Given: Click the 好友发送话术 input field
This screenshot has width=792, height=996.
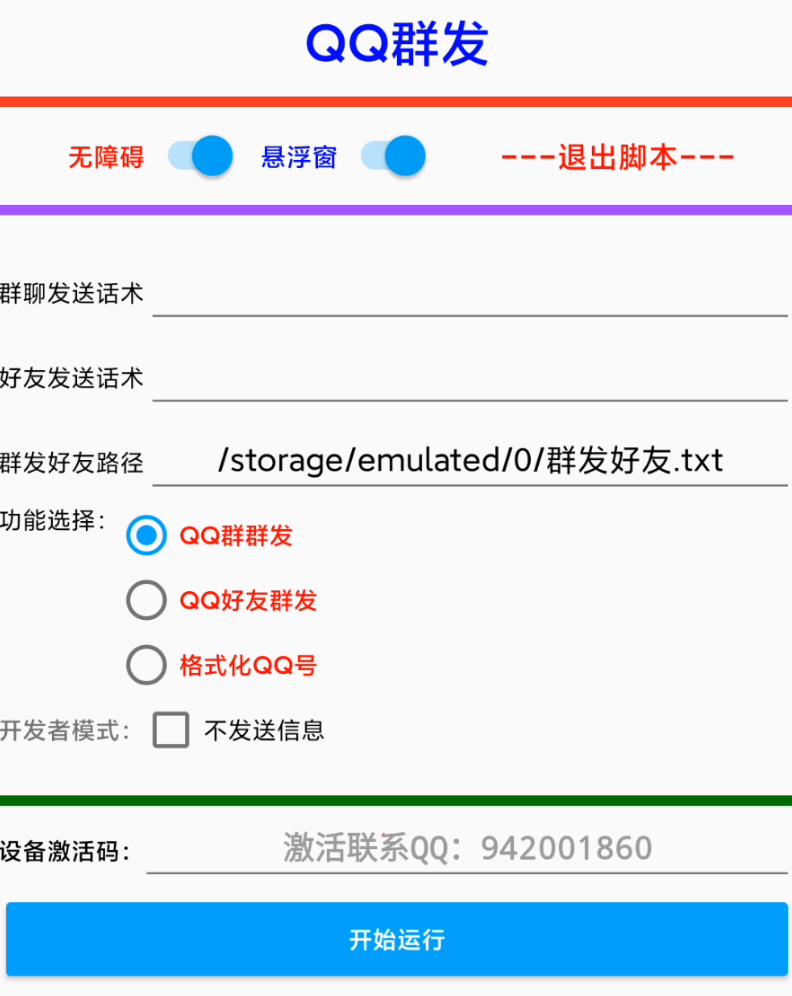Looking at the screenshot, I should click(470, 378).
